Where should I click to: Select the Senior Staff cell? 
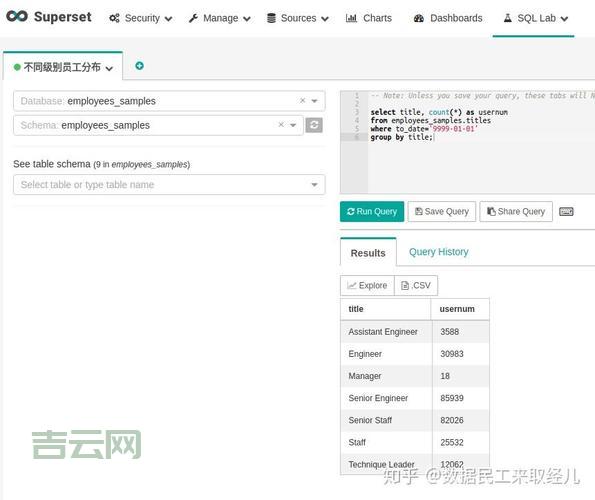coord(386,420)
